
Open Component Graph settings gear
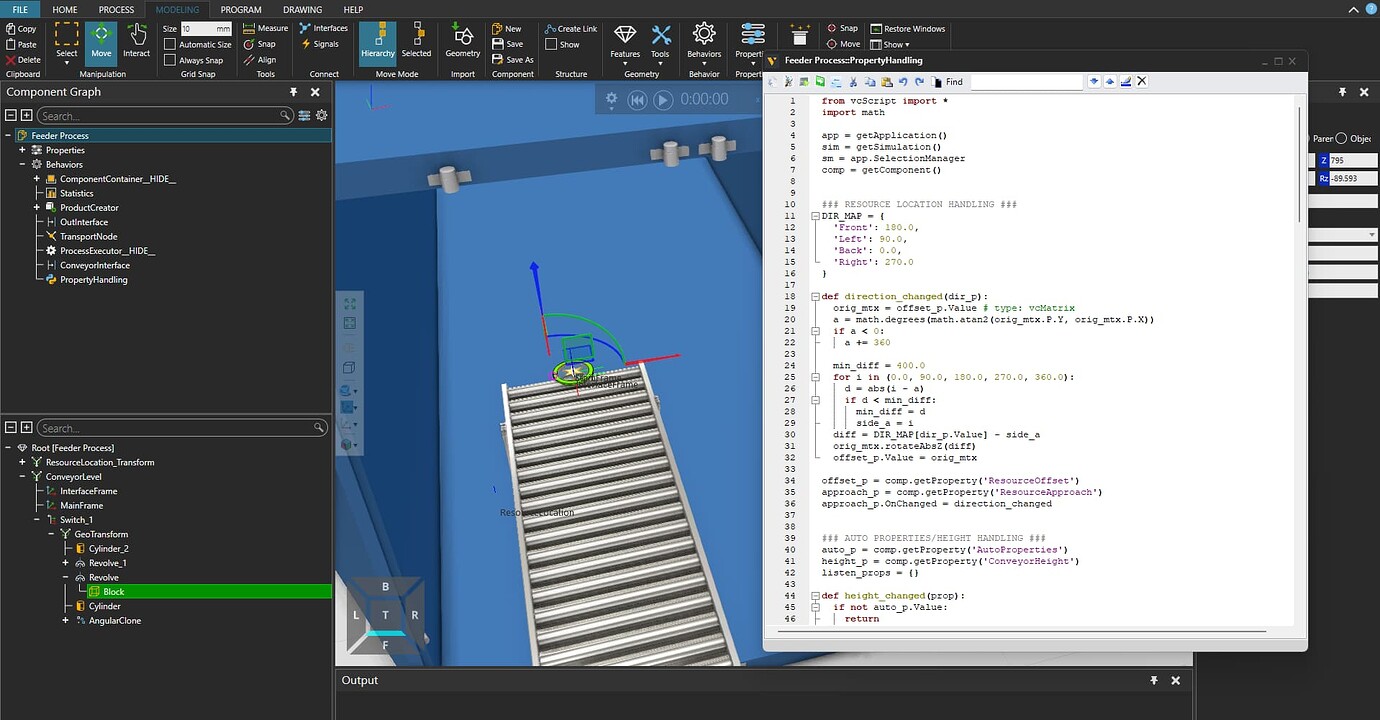coord(322,116)
